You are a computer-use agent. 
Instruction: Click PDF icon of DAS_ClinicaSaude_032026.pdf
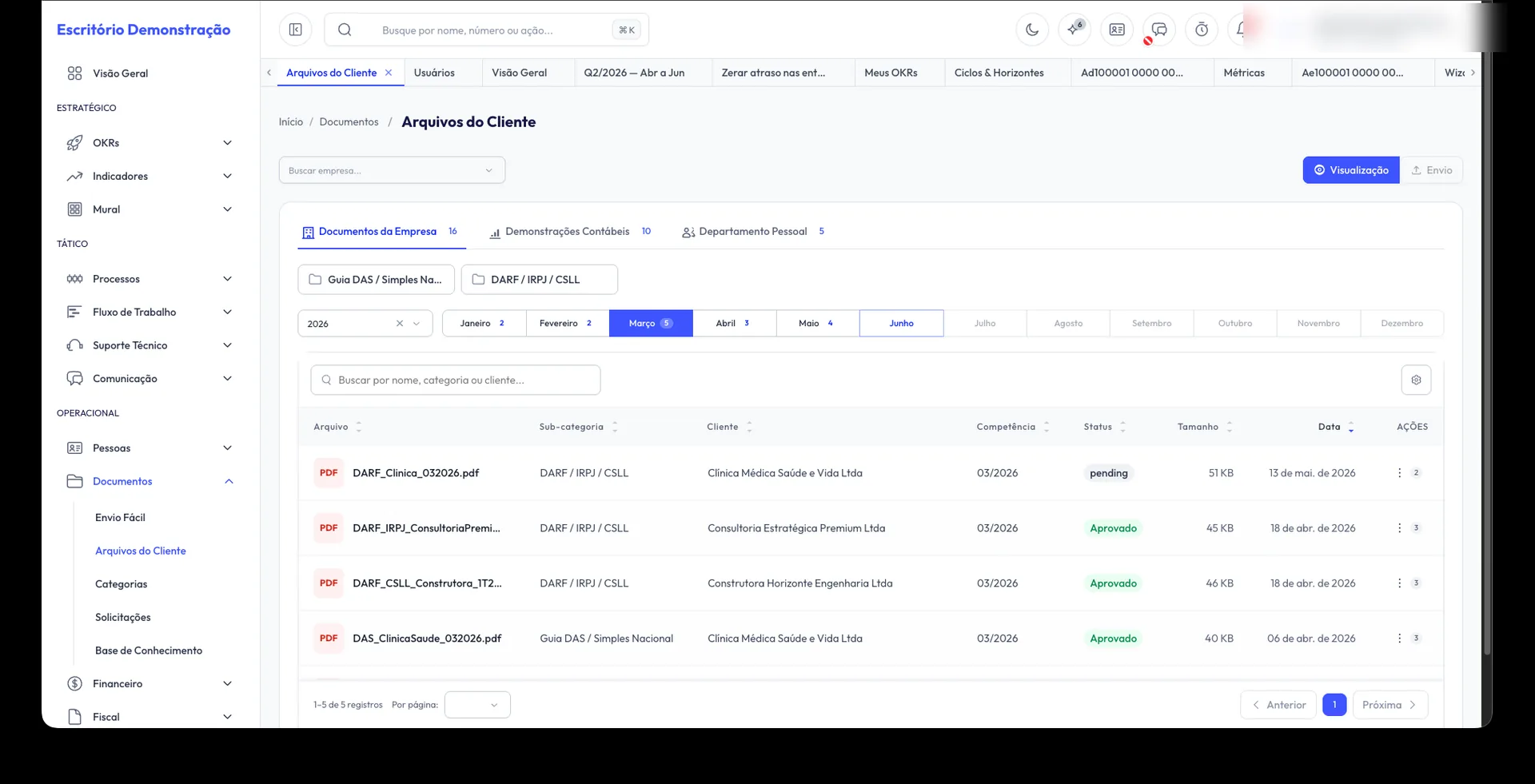coord(329,639)
